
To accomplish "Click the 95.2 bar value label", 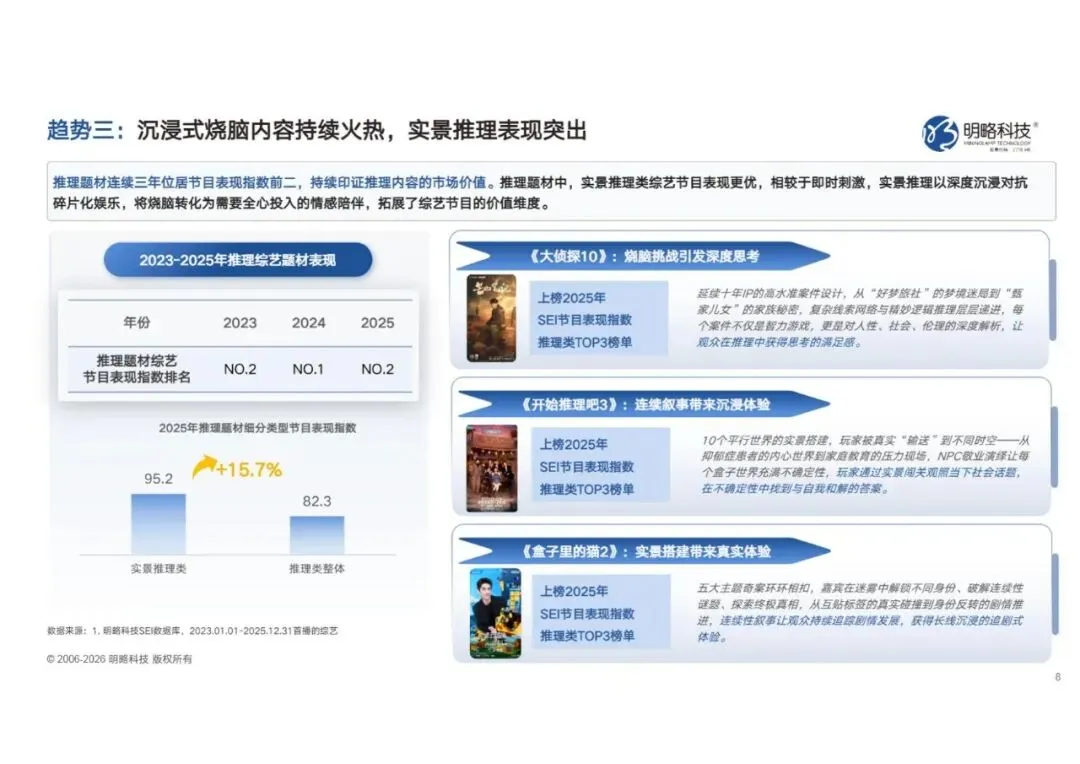I will click(x=158, y=479).
